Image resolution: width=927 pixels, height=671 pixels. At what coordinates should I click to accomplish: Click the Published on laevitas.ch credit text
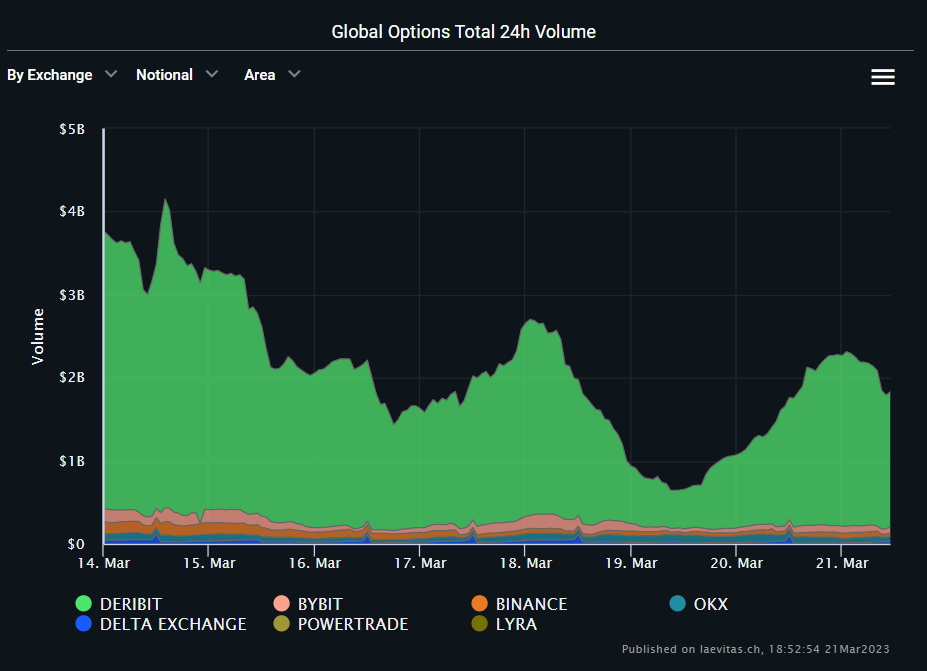tap(756, 649)
